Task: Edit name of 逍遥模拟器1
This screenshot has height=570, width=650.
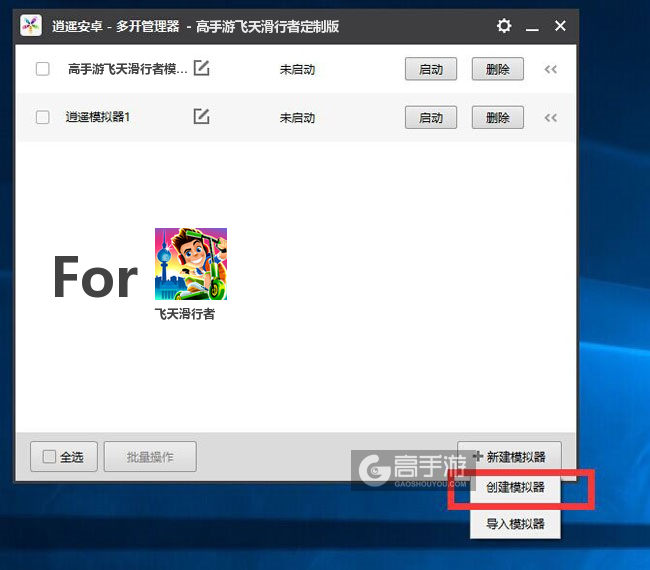Action: point(201,116)
